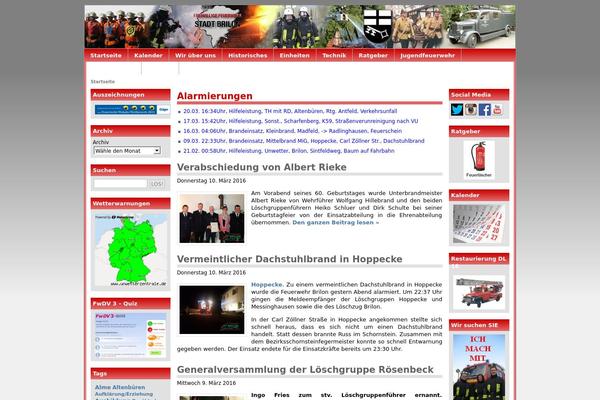This screenshot has height=400, width=600.
Task: Open the 16.03. Madfeld Feuerschein alarm link
Action: click(x=293, y=131)
